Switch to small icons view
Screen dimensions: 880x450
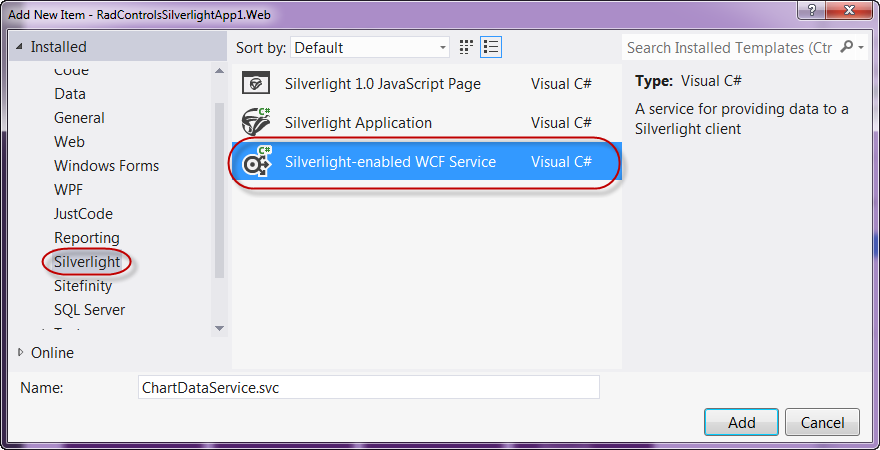click(466, 47)
